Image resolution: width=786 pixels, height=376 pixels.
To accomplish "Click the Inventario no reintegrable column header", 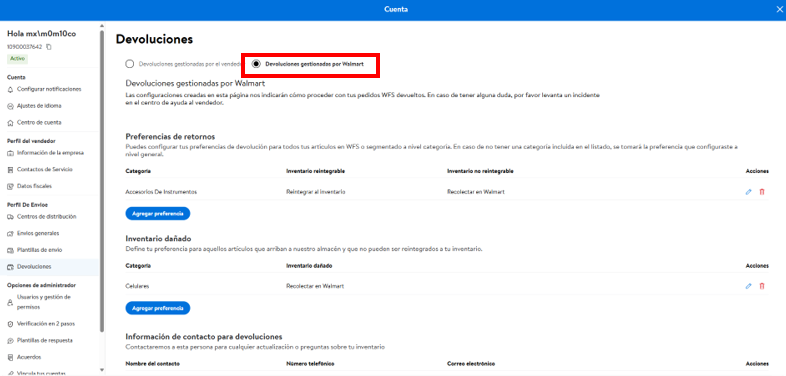I will tap(480, 171).
